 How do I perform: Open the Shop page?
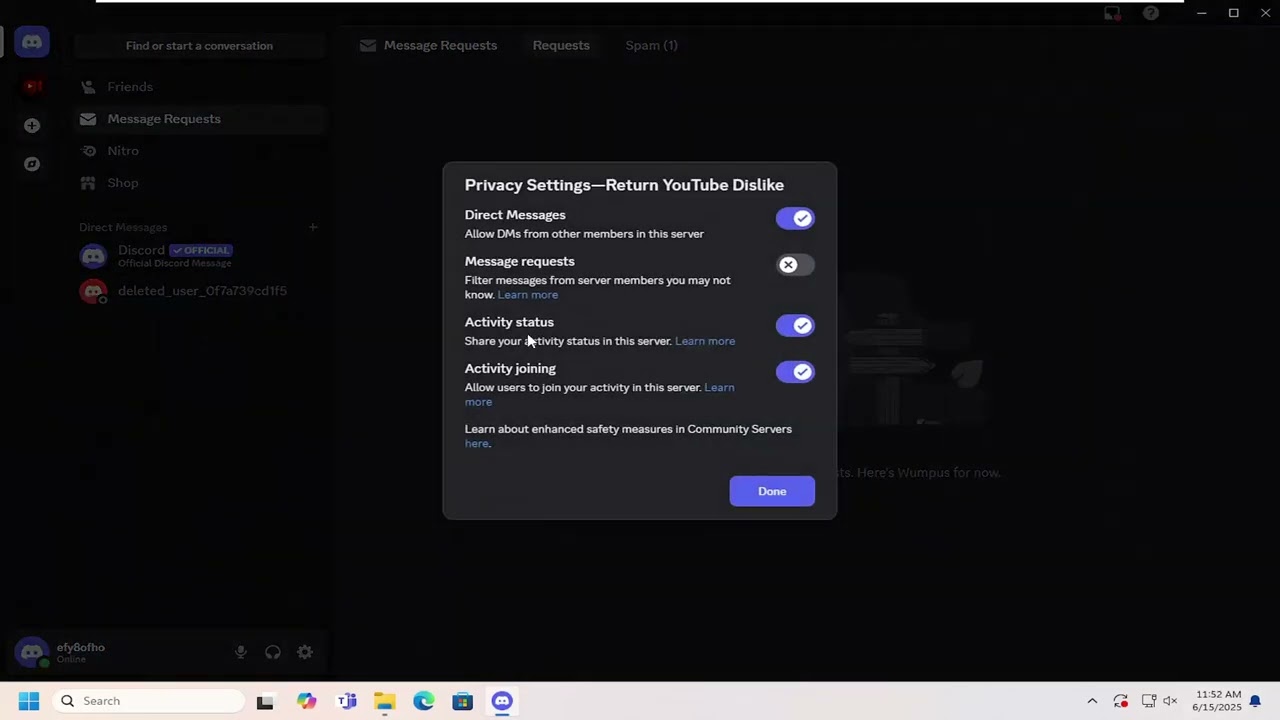tap(200, 183)
